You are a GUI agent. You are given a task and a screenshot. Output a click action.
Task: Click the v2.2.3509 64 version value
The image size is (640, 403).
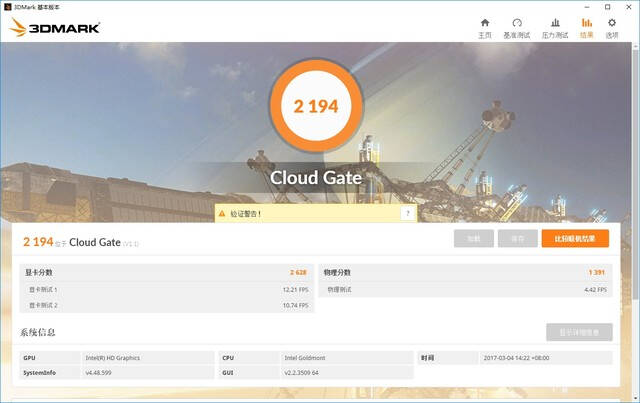[x=302, y=373]
